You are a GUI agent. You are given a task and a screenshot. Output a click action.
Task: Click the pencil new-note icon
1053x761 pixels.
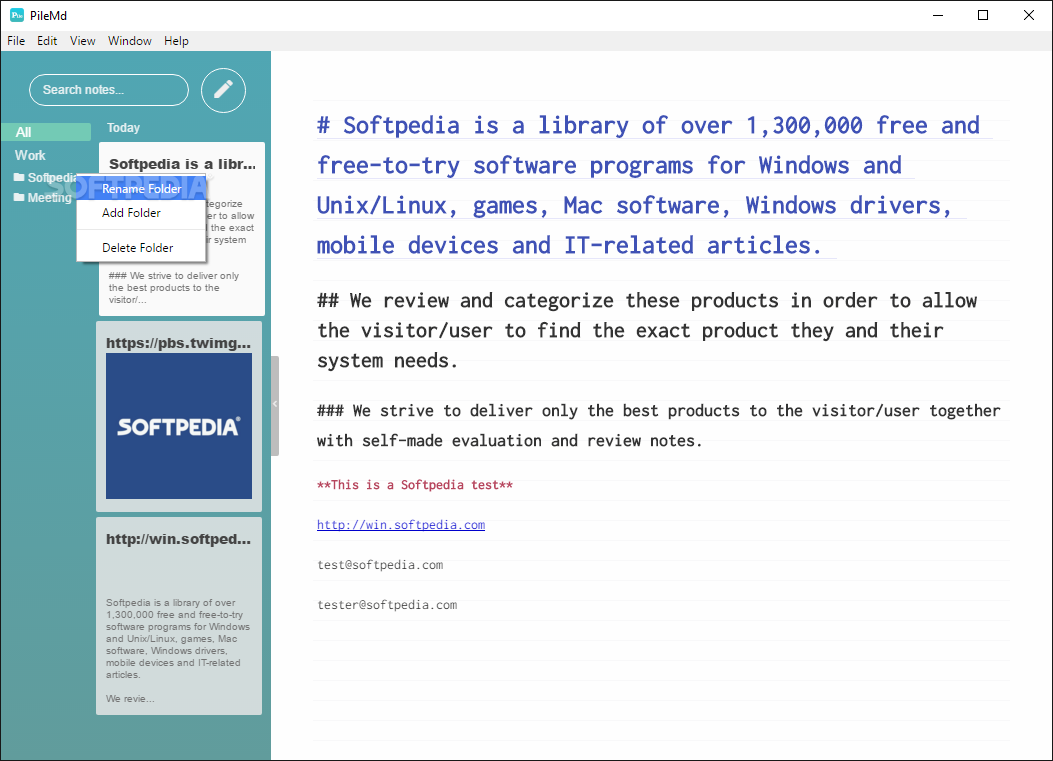coord(223,90)
